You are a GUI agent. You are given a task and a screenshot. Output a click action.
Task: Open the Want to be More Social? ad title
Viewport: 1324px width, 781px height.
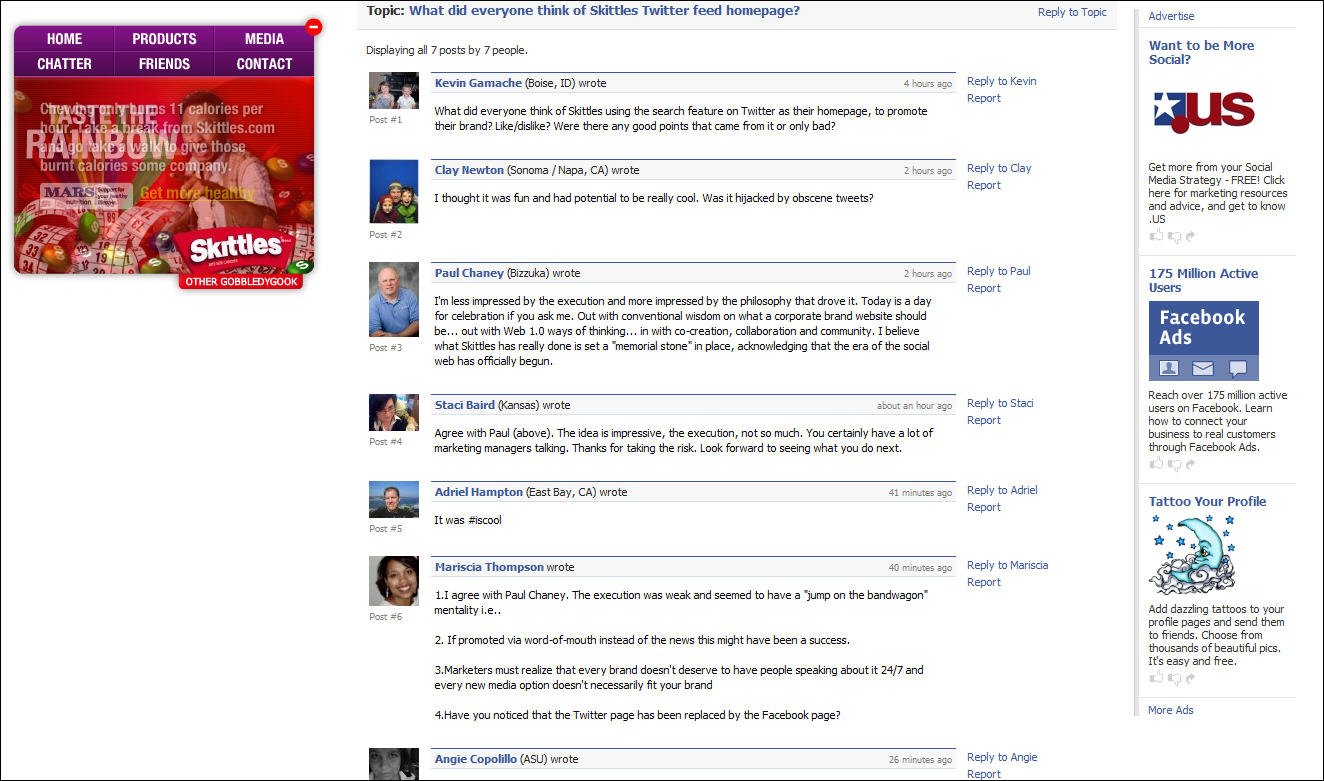(x=1201, y=52)
